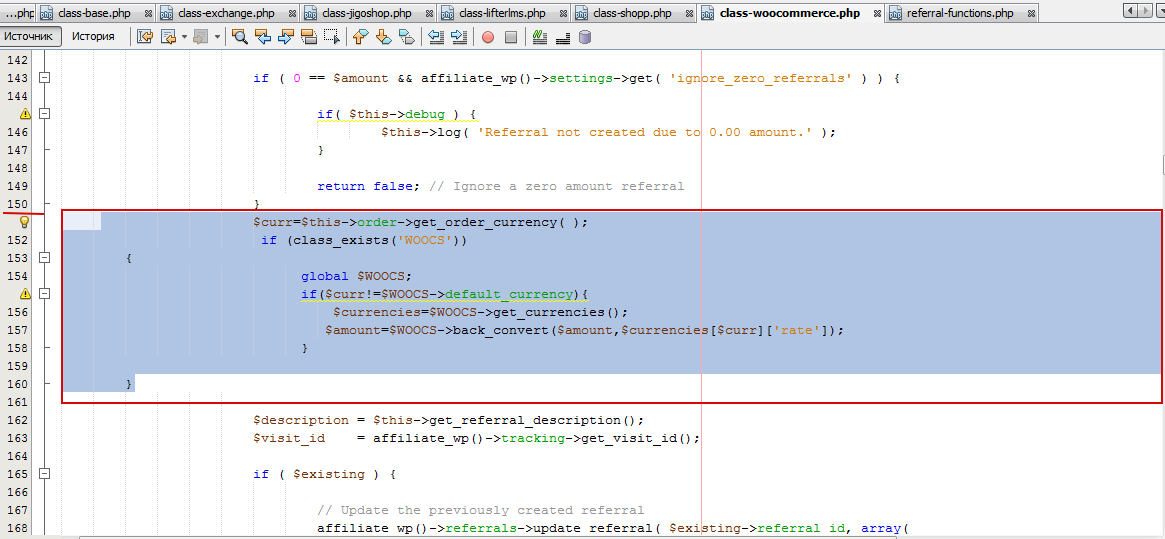Go back in editor navigation history
1165x539 pixels.
[x=169, y=36]
